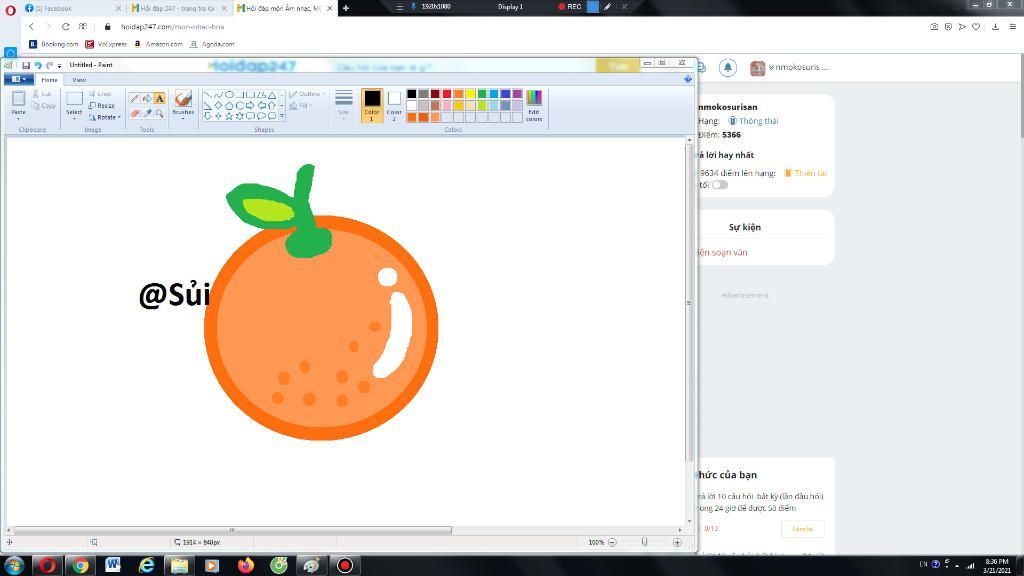
Task: Click the Resize button in Paint
Action: [x=102, y=106]
